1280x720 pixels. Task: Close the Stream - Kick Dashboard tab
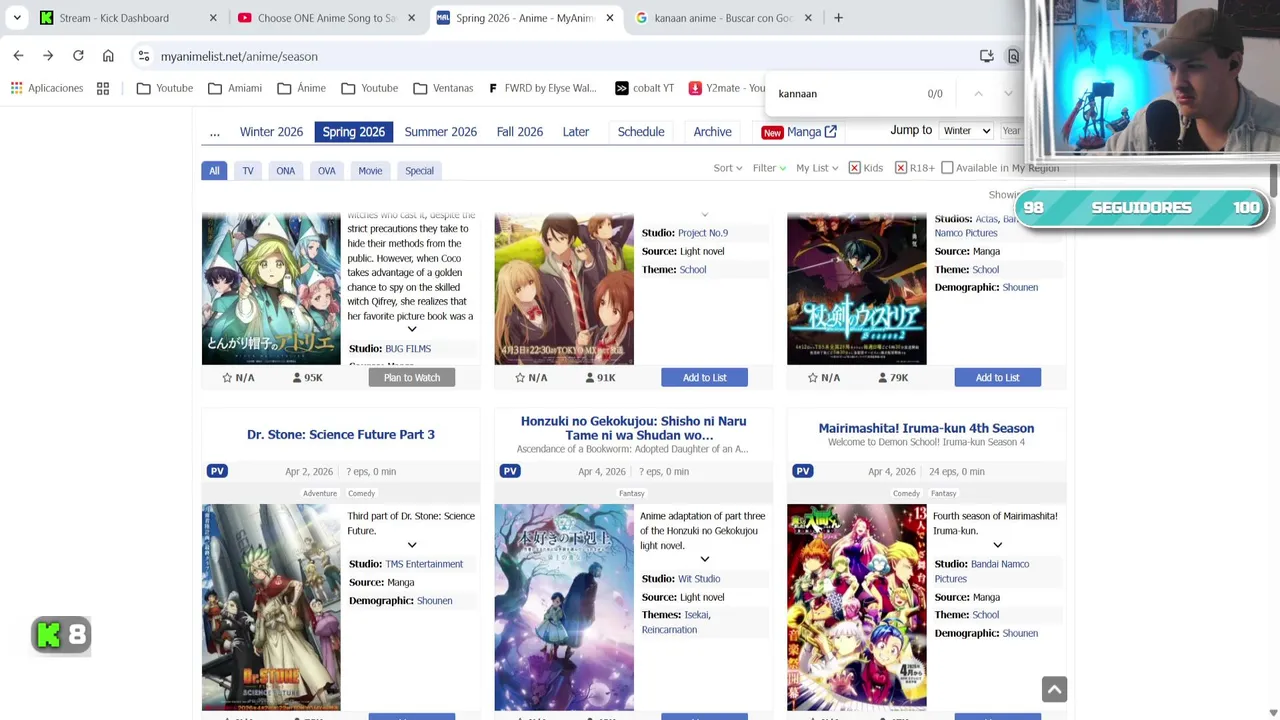[213, 18]
